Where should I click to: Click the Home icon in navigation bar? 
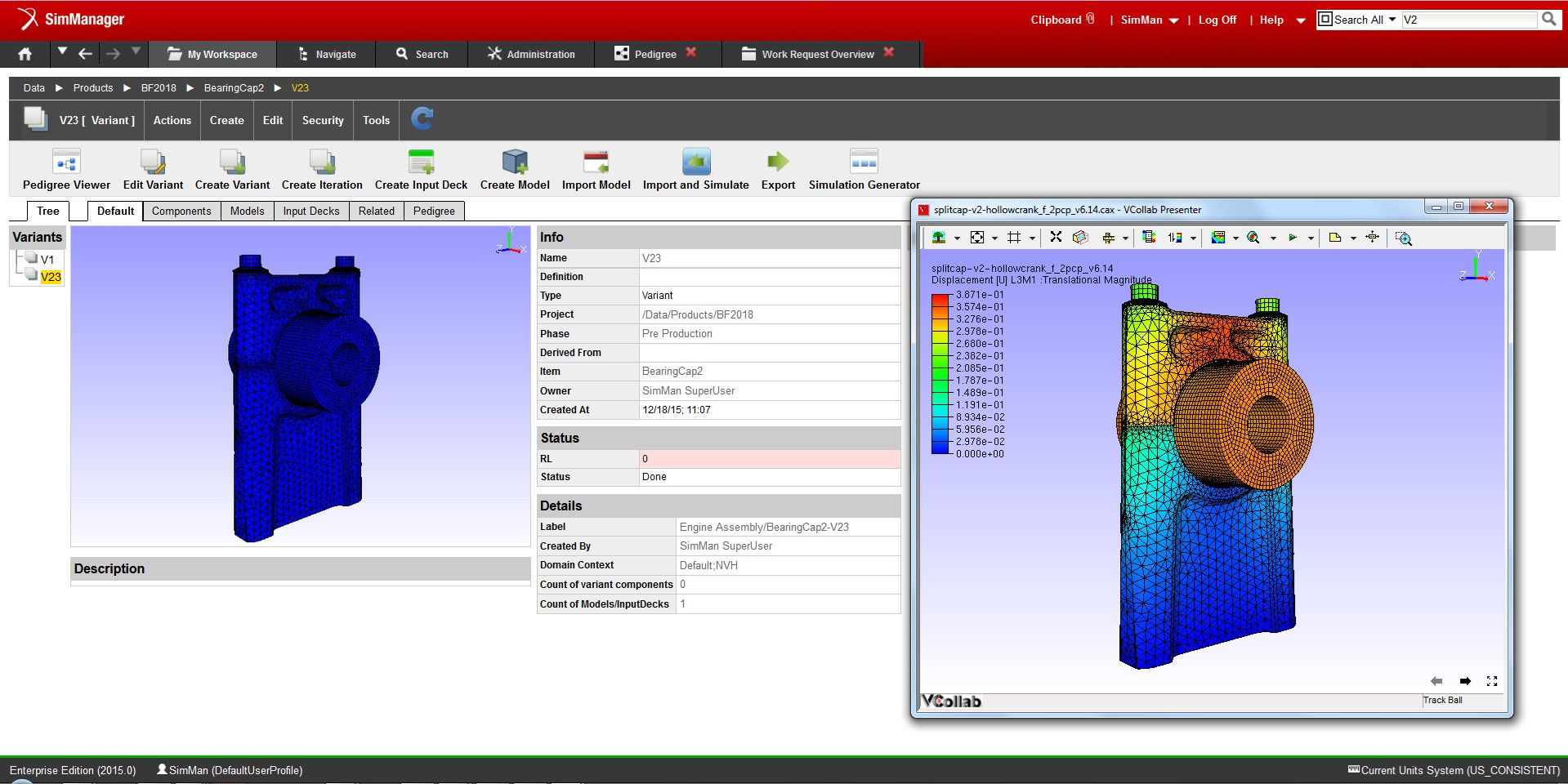(25, 54)
